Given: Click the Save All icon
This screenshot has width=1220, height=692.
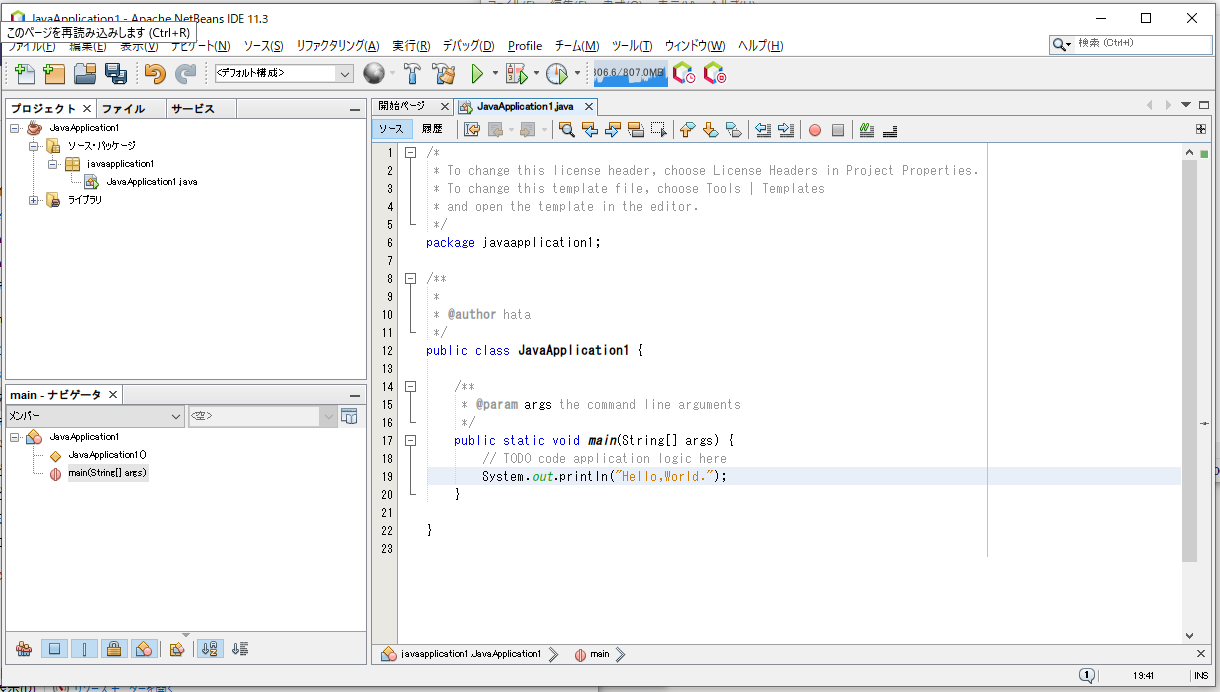Looking at the screenshot, I should click(x=116, y=73).
